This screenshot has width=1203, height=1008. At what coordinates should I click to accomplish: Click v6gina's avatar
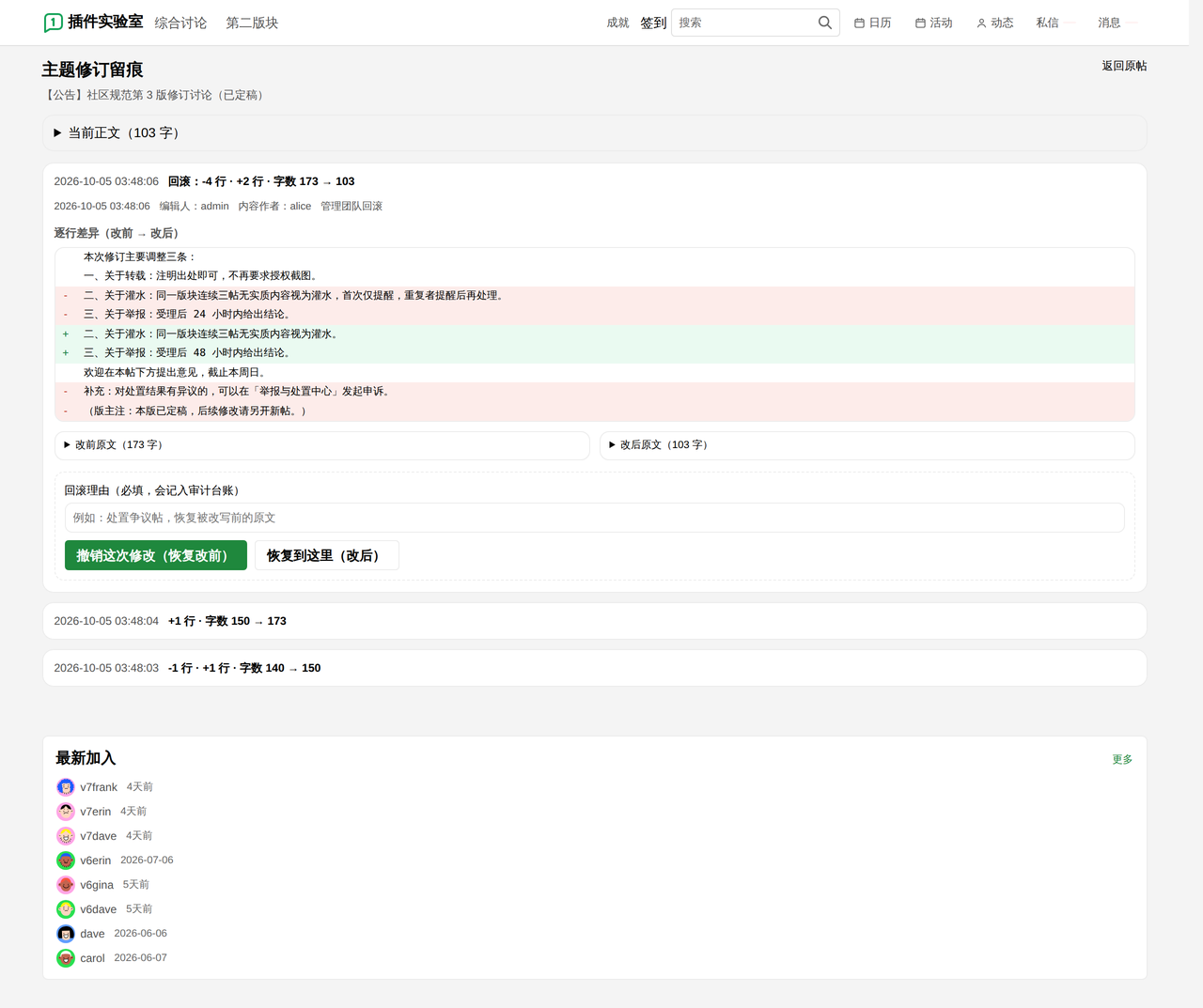click(x=66, y=885)
